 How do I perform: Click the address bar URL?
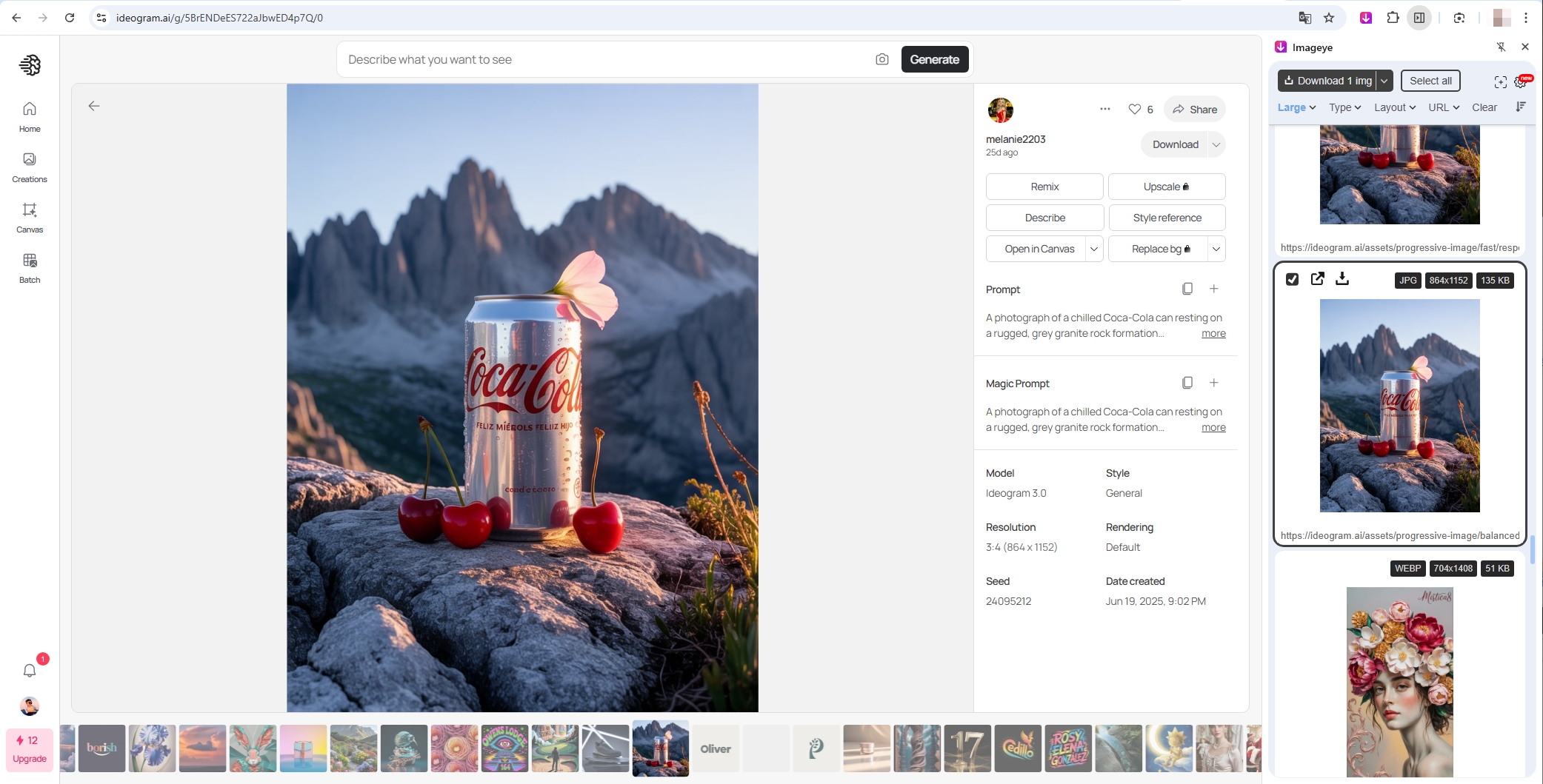click(x=219, y=18)
